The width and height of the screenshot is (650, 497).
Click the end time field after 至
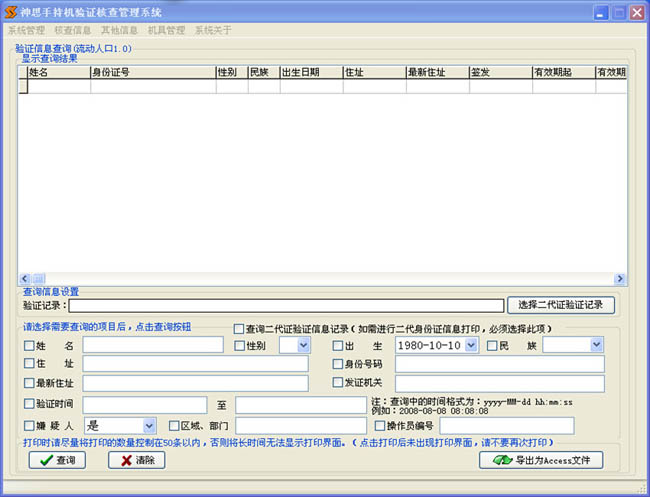(x=301, y=405)
